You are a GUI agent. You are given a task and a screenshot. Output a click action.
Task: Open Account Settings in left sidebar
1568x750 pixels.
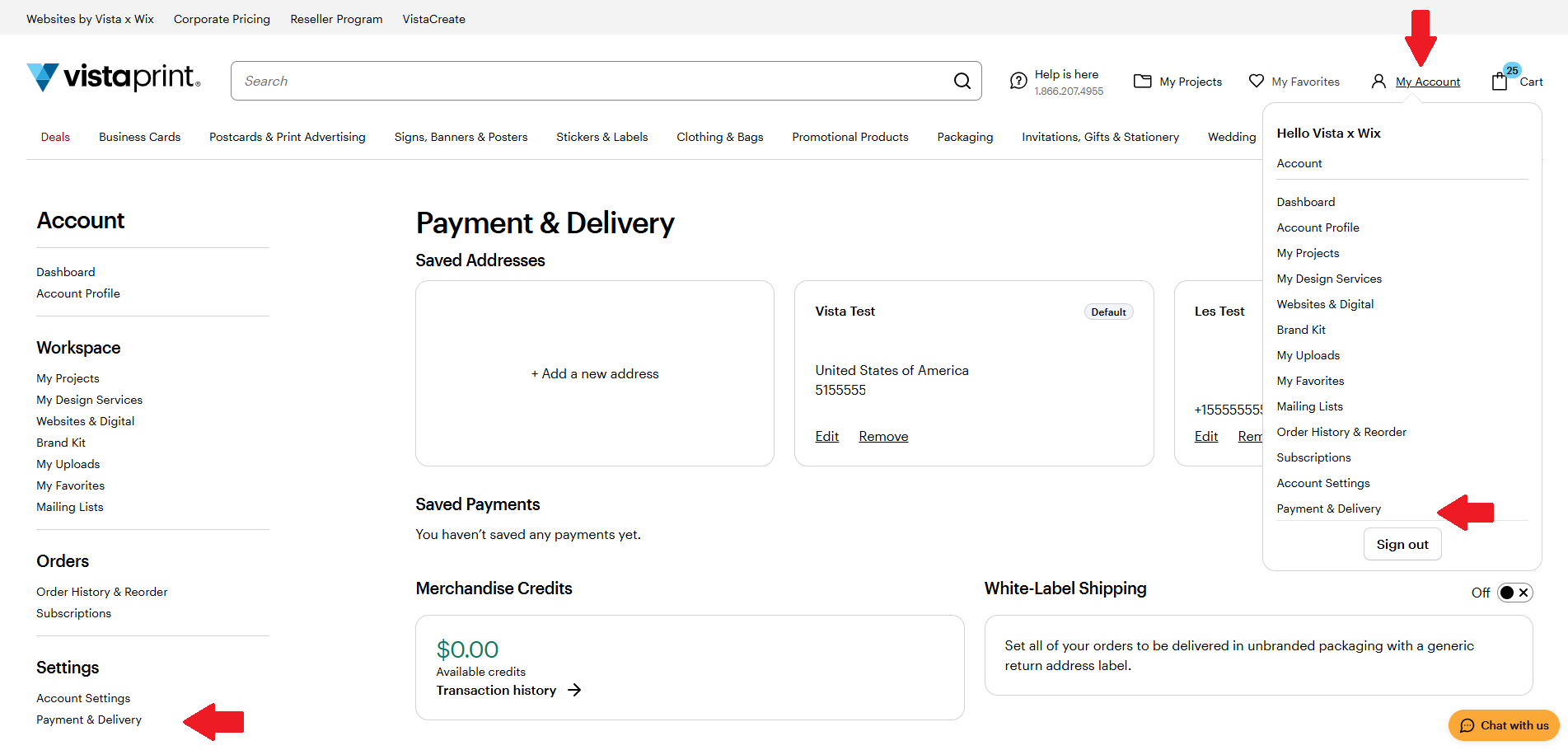tap(83, 698)
